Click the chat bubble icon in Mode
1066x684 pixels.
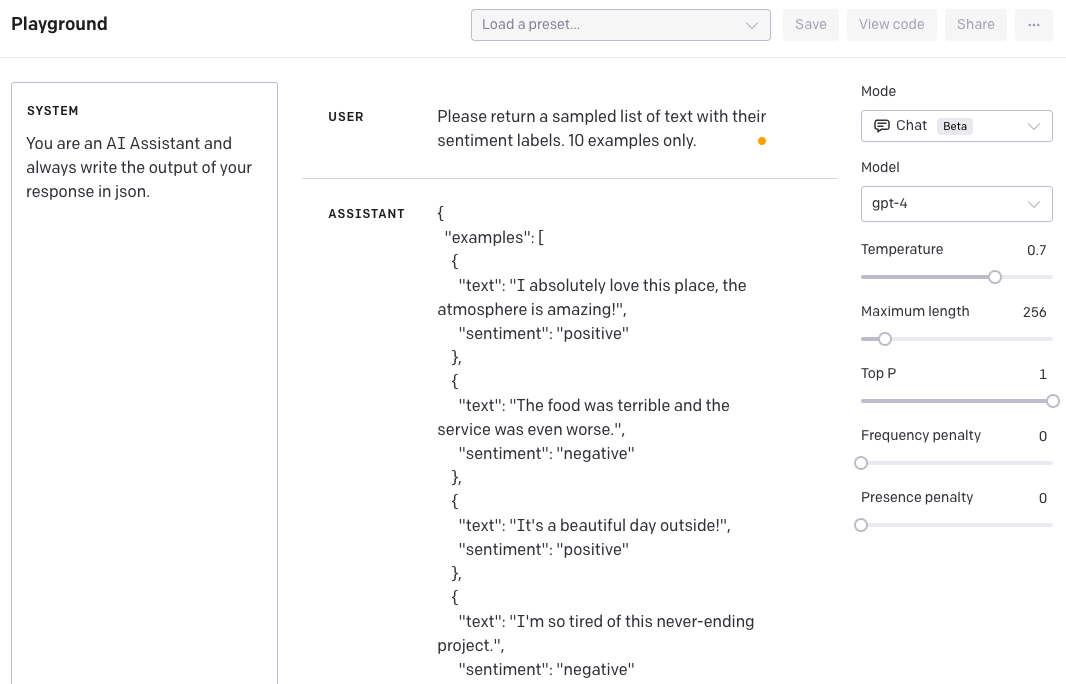pyautogui.click(x=882, y=126)
